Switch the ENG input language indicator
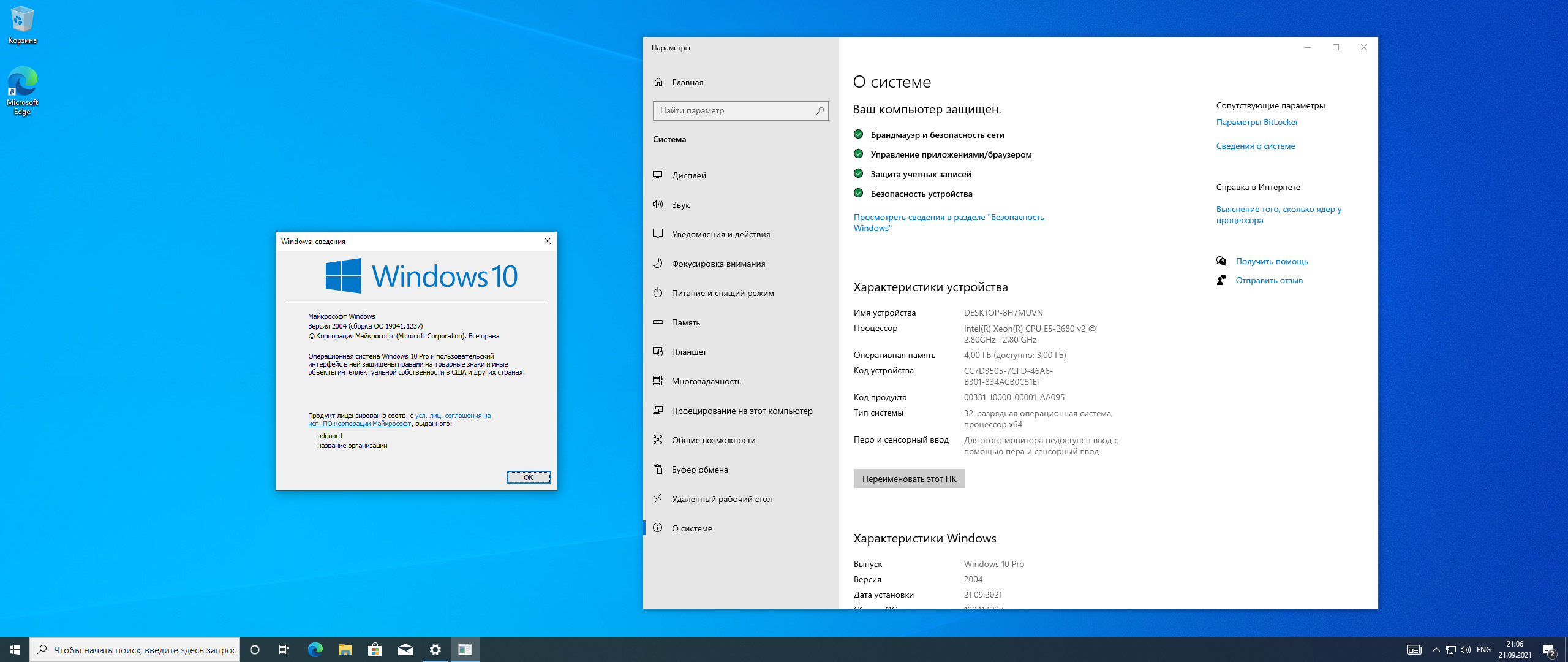The width and height of the screenshot is (1568, 662). [1483, 650]
